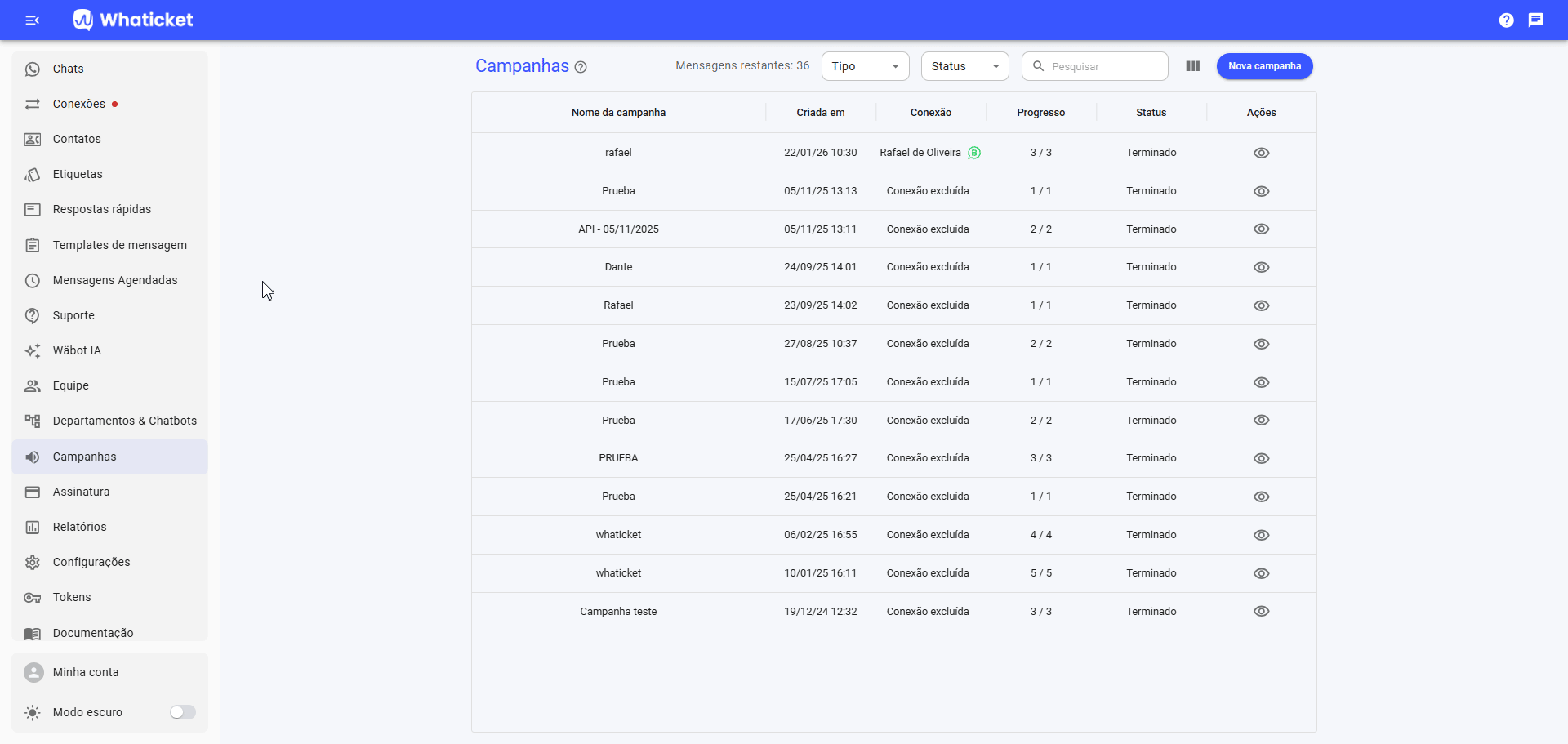Click the green B badge beside Rafael de Oliveira
1568x744 pixels.
point(974,153)
